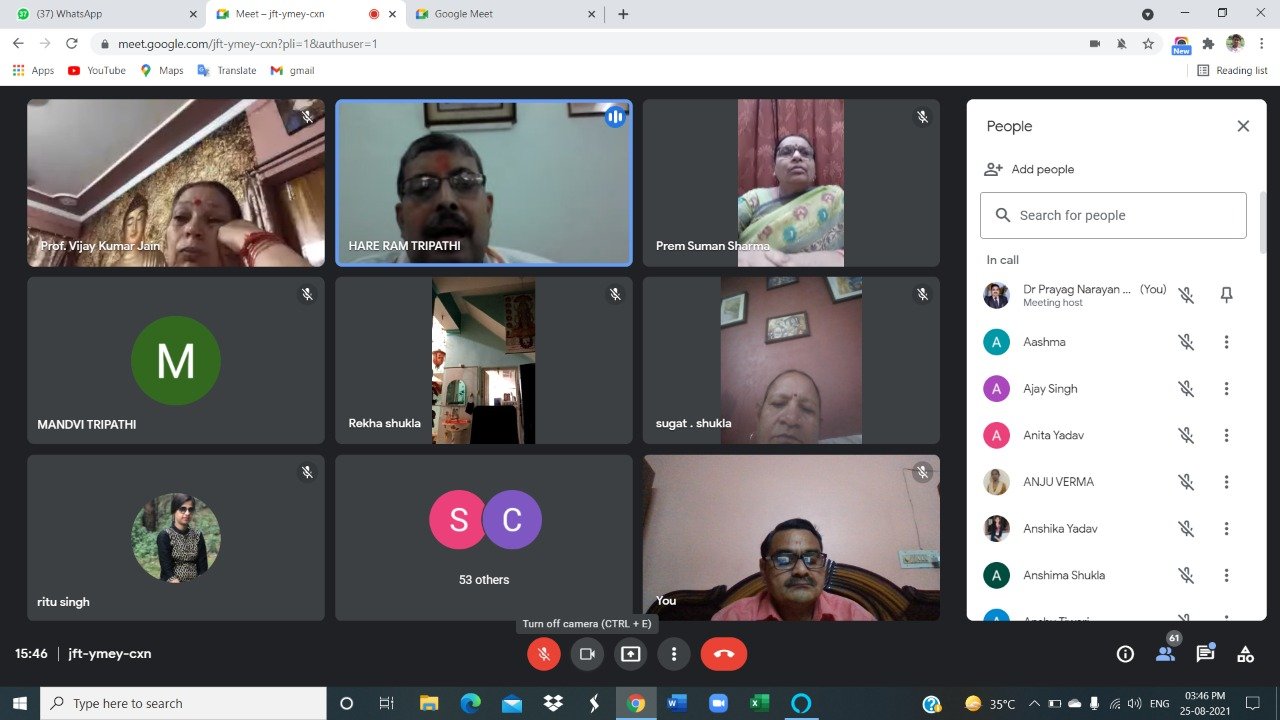Open chat with everyone icon

pyautogui.click(x=1205, y=654)
